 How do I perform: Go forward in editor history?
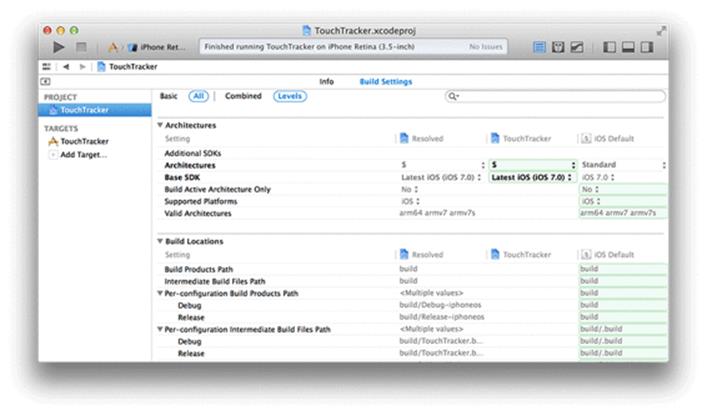click(82, 67)
